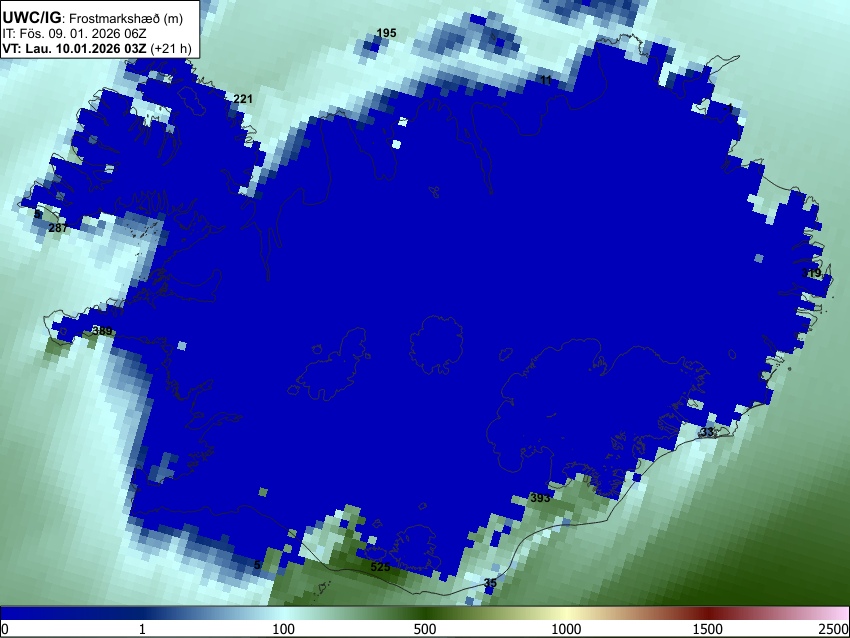Click the dark red color scale section above 1500
The height and width of the screenshot is (638, 850).
708,614
